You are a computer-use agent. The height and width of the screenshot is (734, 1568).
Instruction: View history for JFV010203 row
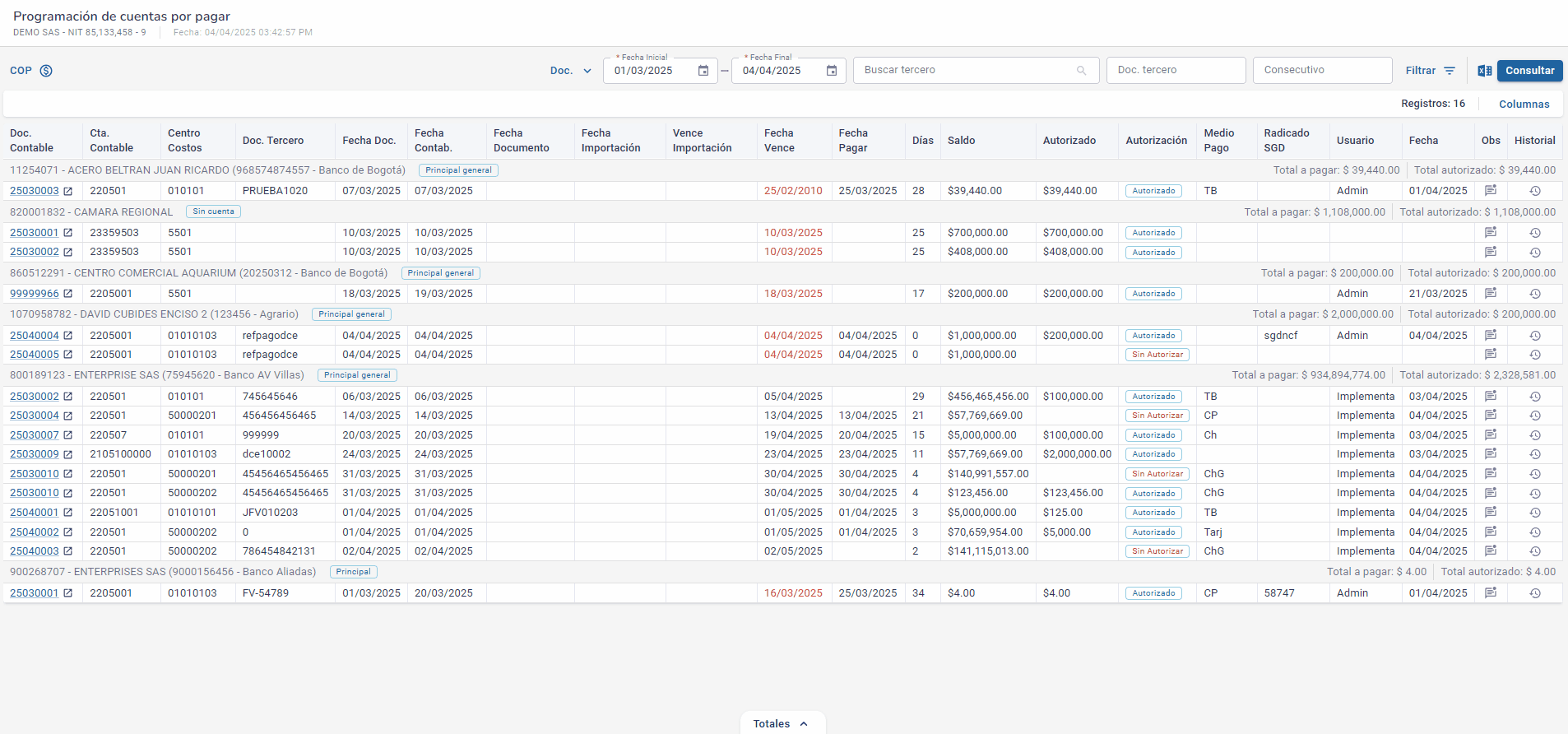(1535, 513)
